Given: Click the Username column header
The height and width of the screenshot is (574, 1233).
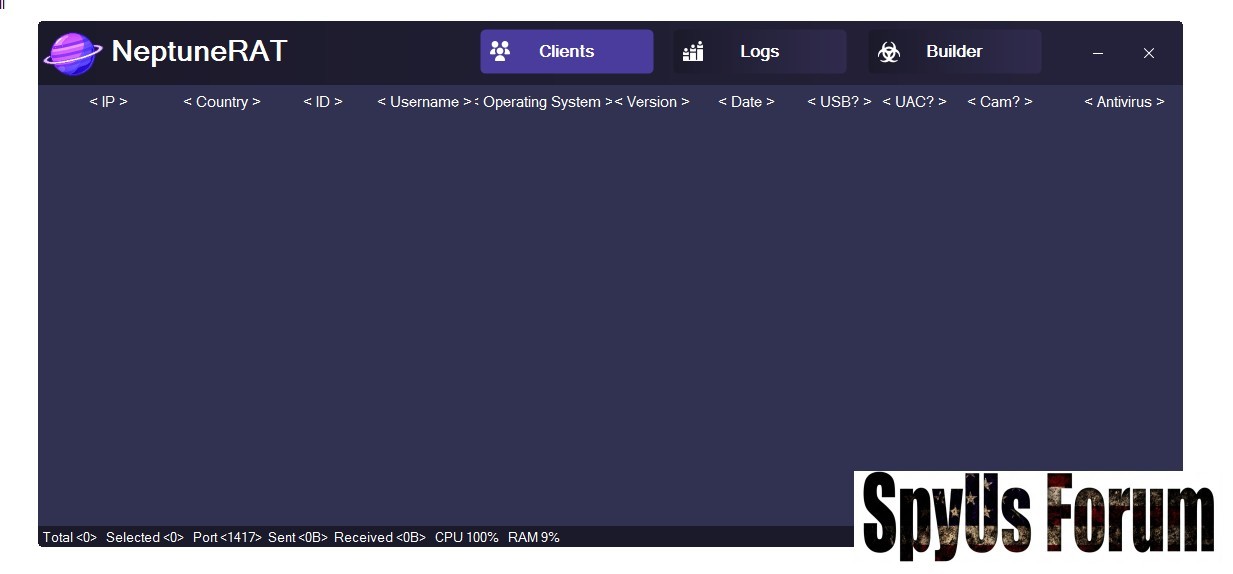Looking at the screenshot, I should 424,102.
